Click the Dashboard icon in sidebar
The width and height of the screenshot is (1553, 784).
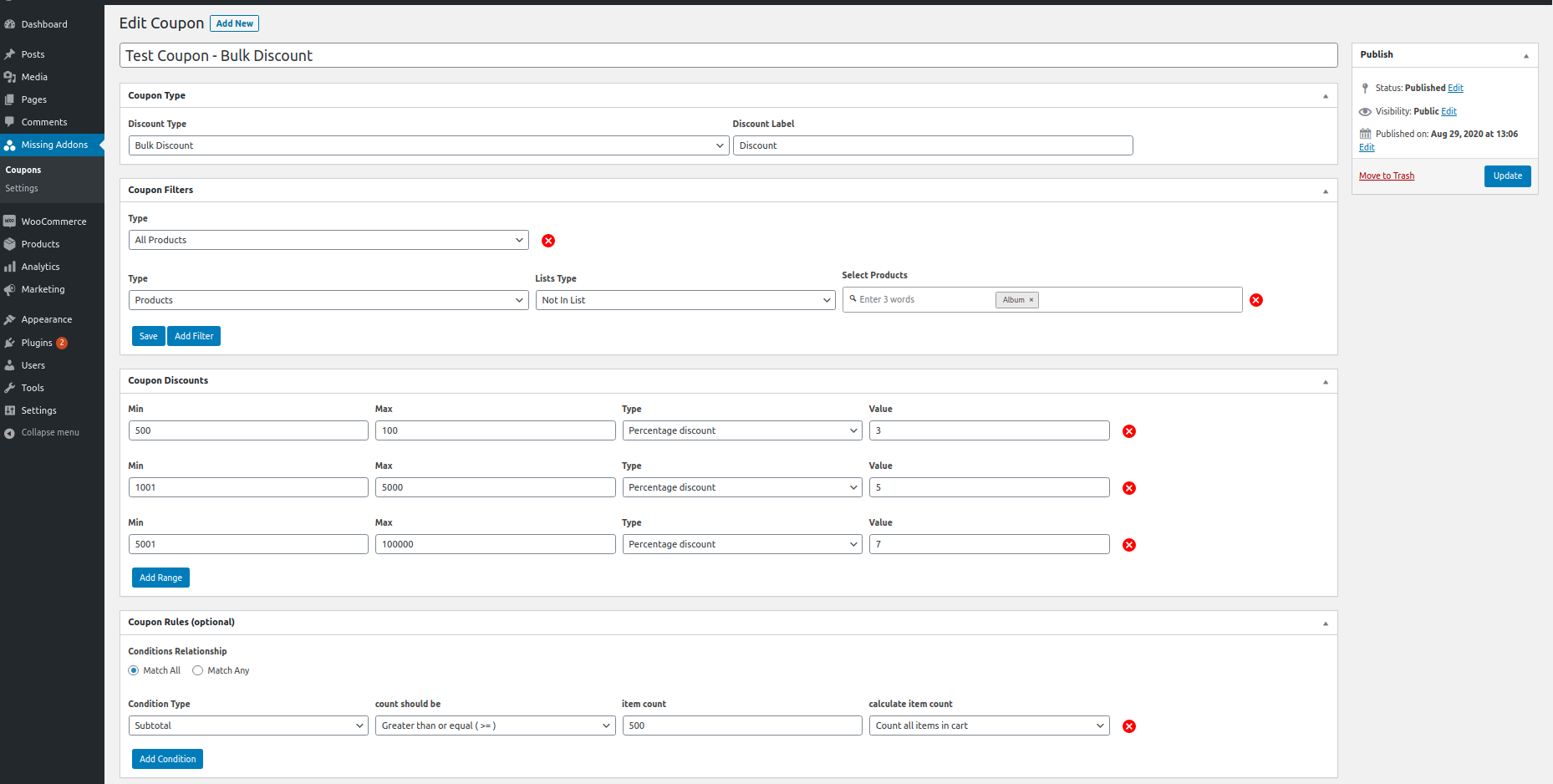[x=10, y=24]
